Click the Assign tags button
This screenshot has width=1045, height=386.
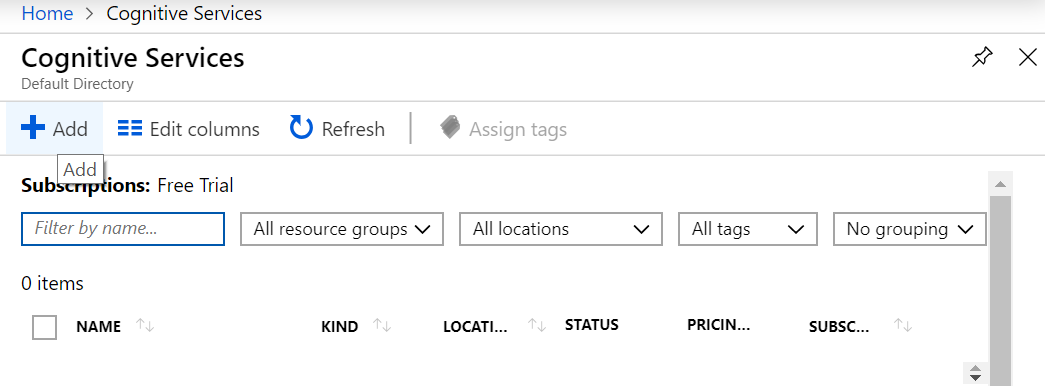point(503,129)
